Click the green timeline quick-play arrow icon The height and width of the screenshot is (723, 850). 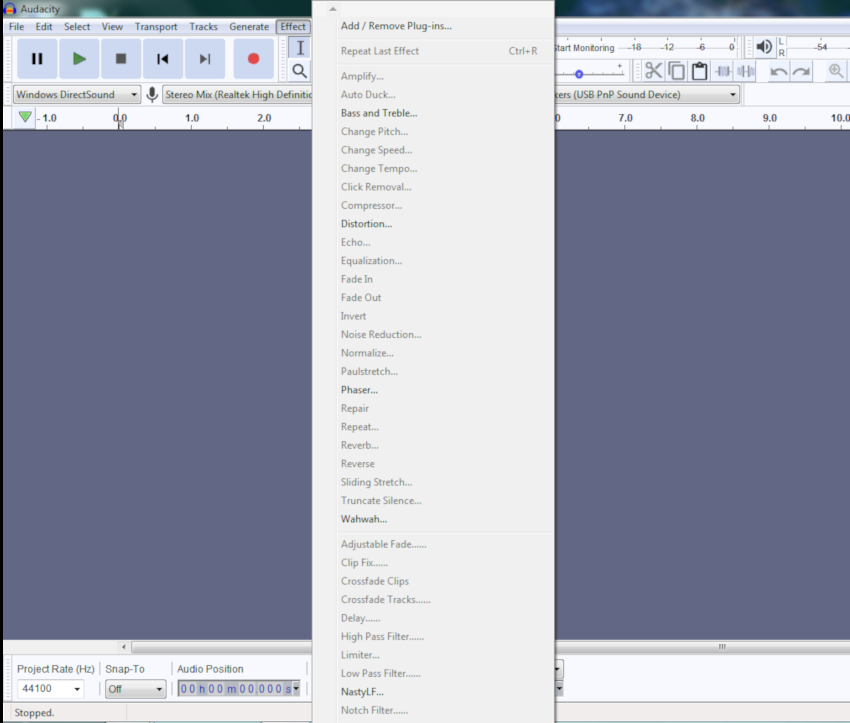pos(24,117)
